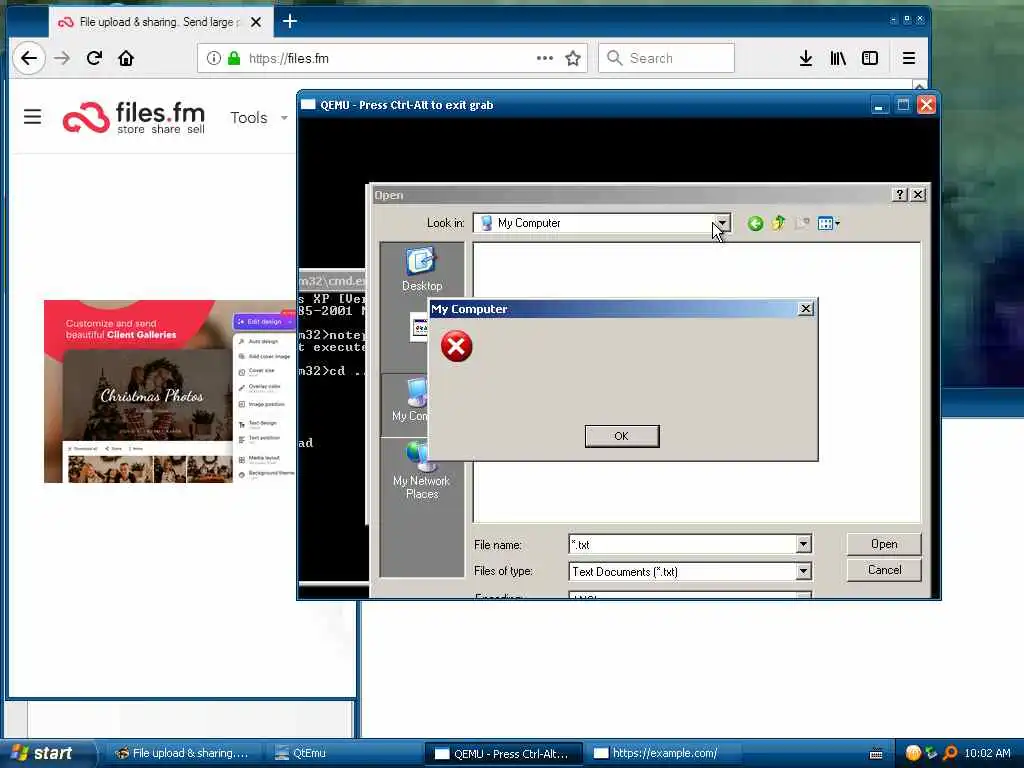Screen dimensions: 1024x768
Task: Open the Downloads arrow in Firefox toolbar
Action: click(x=806, y=58)
